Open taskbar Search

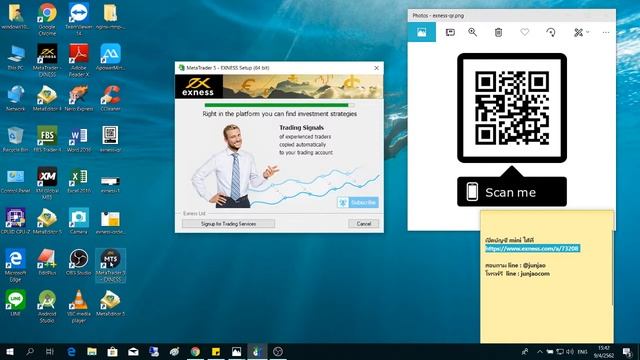[30, 351]
